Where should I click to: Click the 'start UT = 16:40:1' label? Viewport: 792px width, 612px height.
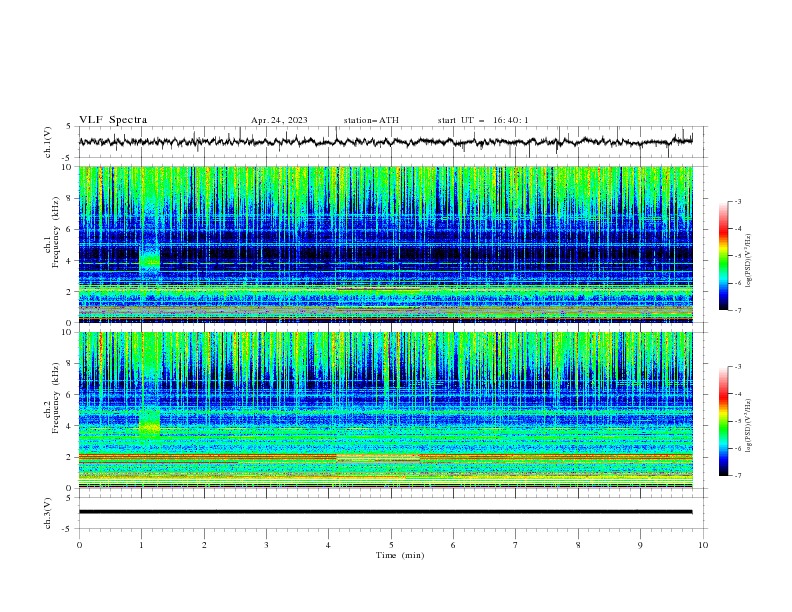483,120
